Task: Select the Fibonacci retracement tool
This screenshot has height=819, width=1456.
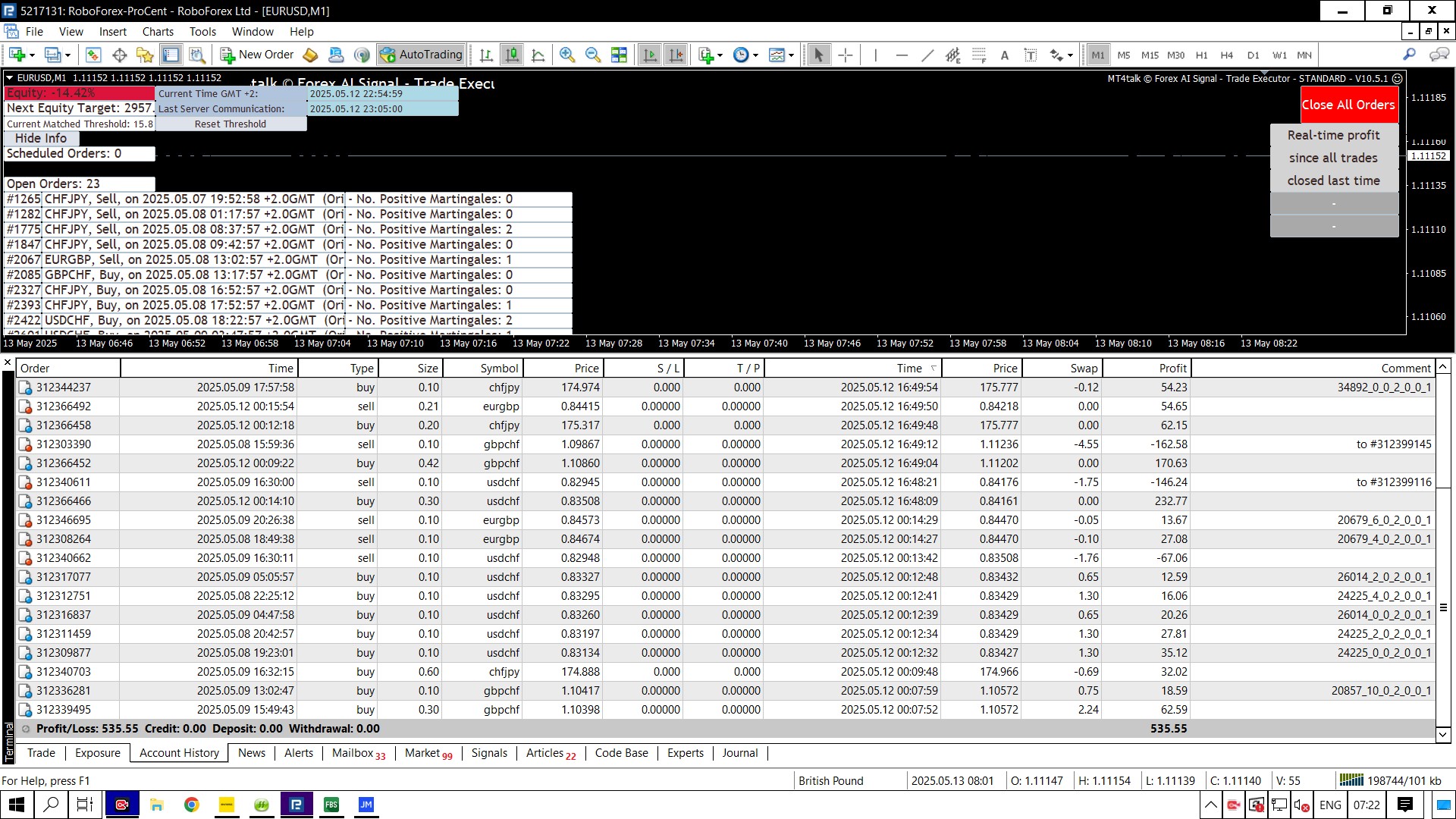Action: (x=979, y=55)
